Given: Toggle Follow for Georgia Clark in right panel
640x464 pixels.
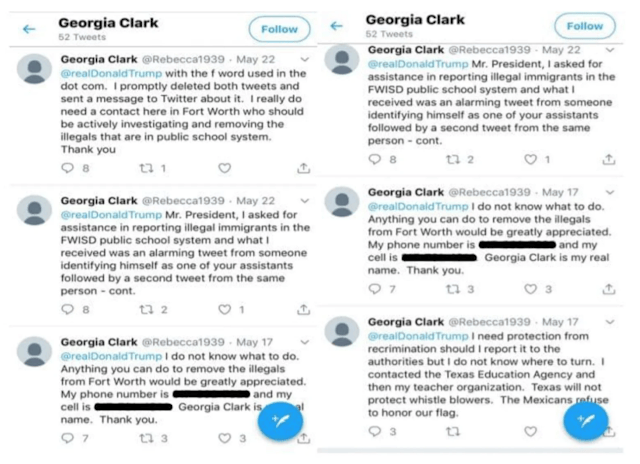Looking at the screenshot, I should (585, 26).
